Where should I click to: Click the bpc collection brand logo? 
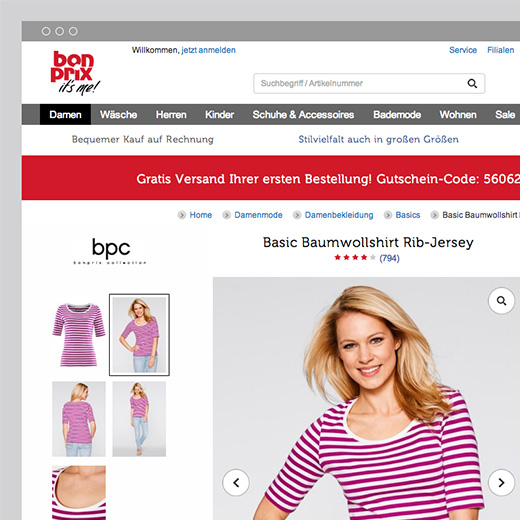[110, 251]
